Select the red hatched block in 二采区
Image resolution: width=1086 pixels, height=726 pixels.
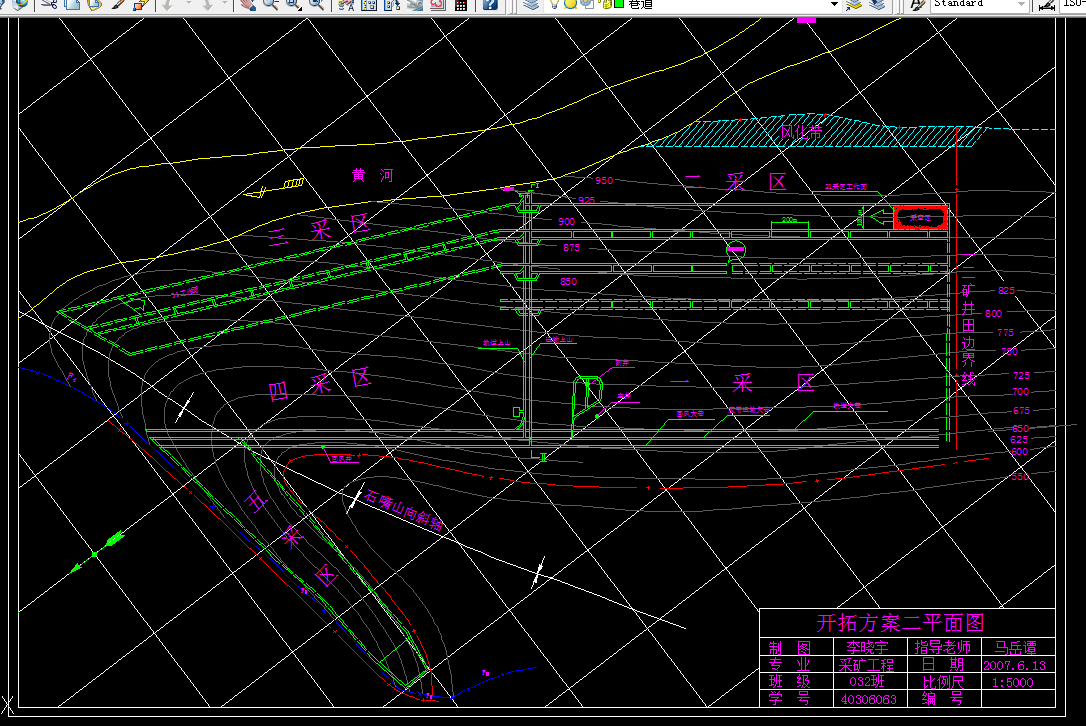920,218
